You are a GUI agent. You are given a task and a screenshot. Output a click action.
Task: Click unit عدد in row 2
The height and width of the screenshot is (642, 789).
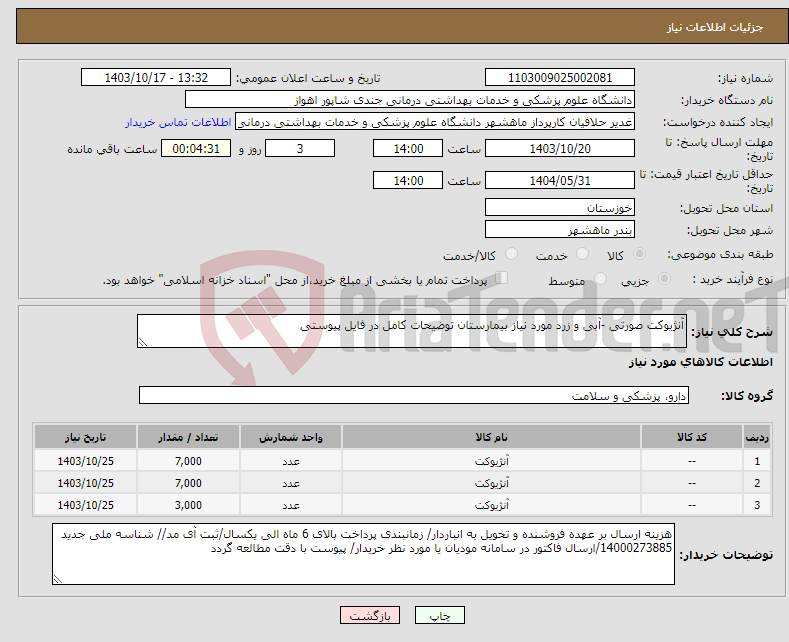[x=291, y=483]
